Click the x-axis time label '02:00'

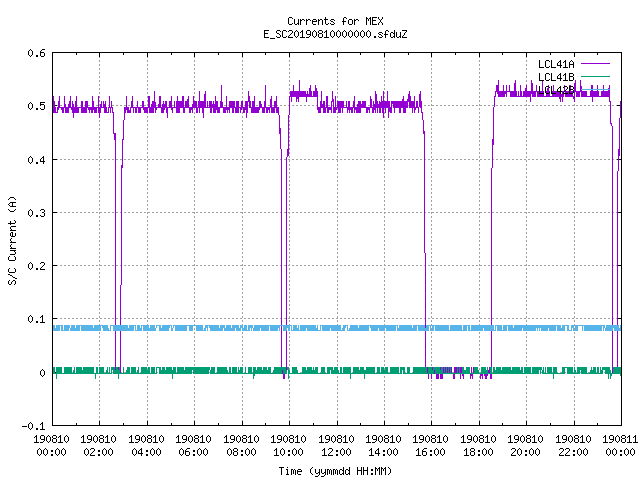coord(98,452)
